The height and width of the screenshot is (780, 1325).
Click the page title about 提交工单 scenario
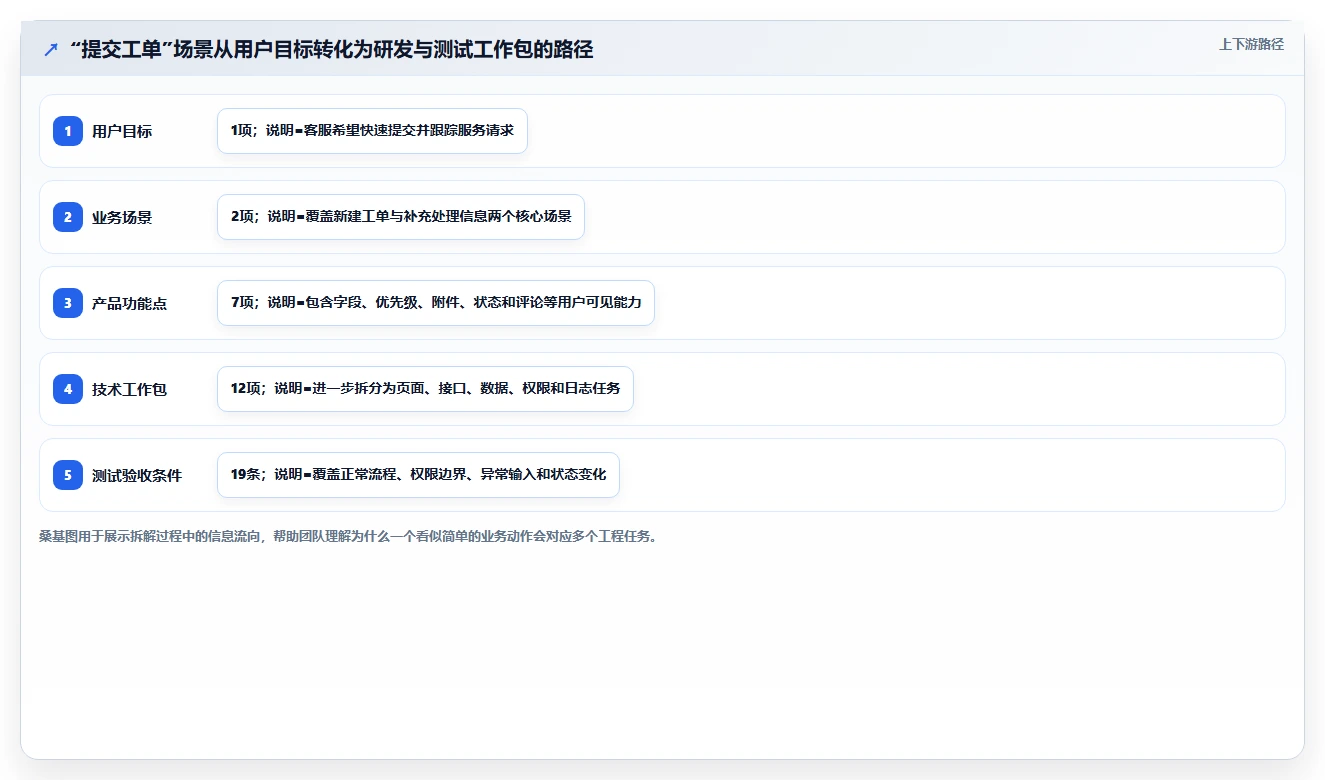(x=331, y=49)
